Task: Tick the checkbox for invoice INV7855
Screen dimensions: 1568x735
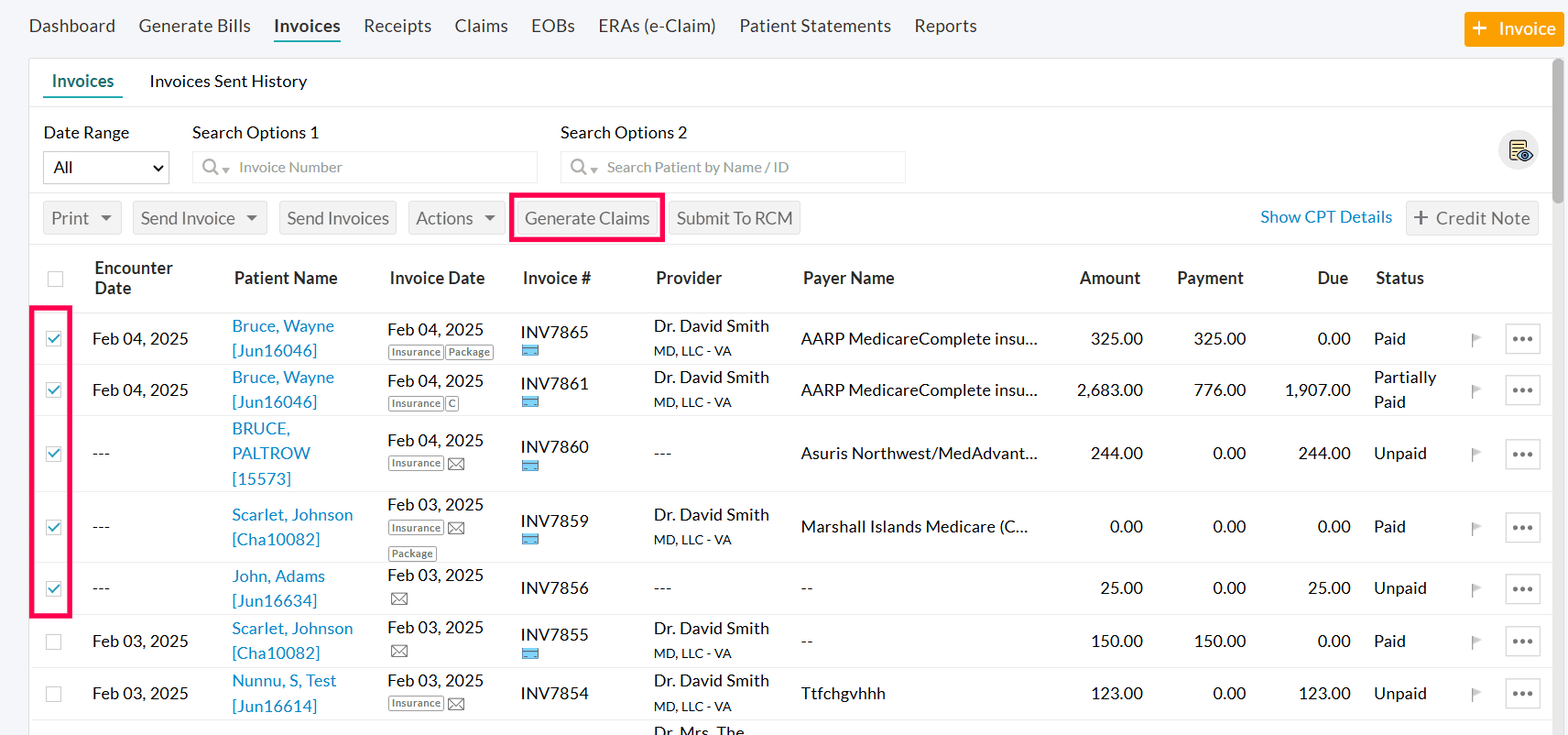Action: (x=54, y=642)
